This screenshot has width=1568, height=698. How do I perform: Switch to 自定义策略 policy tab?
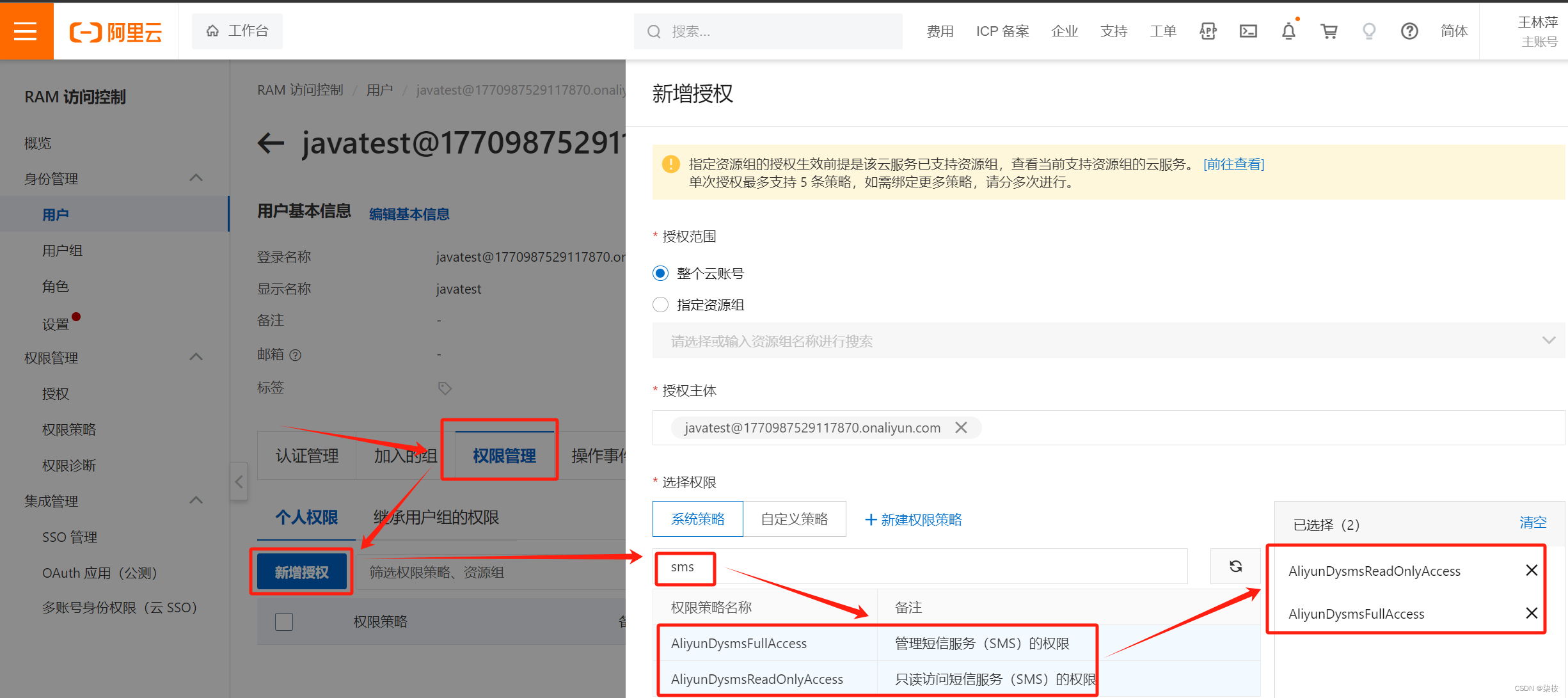pyautogui.click(x=795, y=519)
